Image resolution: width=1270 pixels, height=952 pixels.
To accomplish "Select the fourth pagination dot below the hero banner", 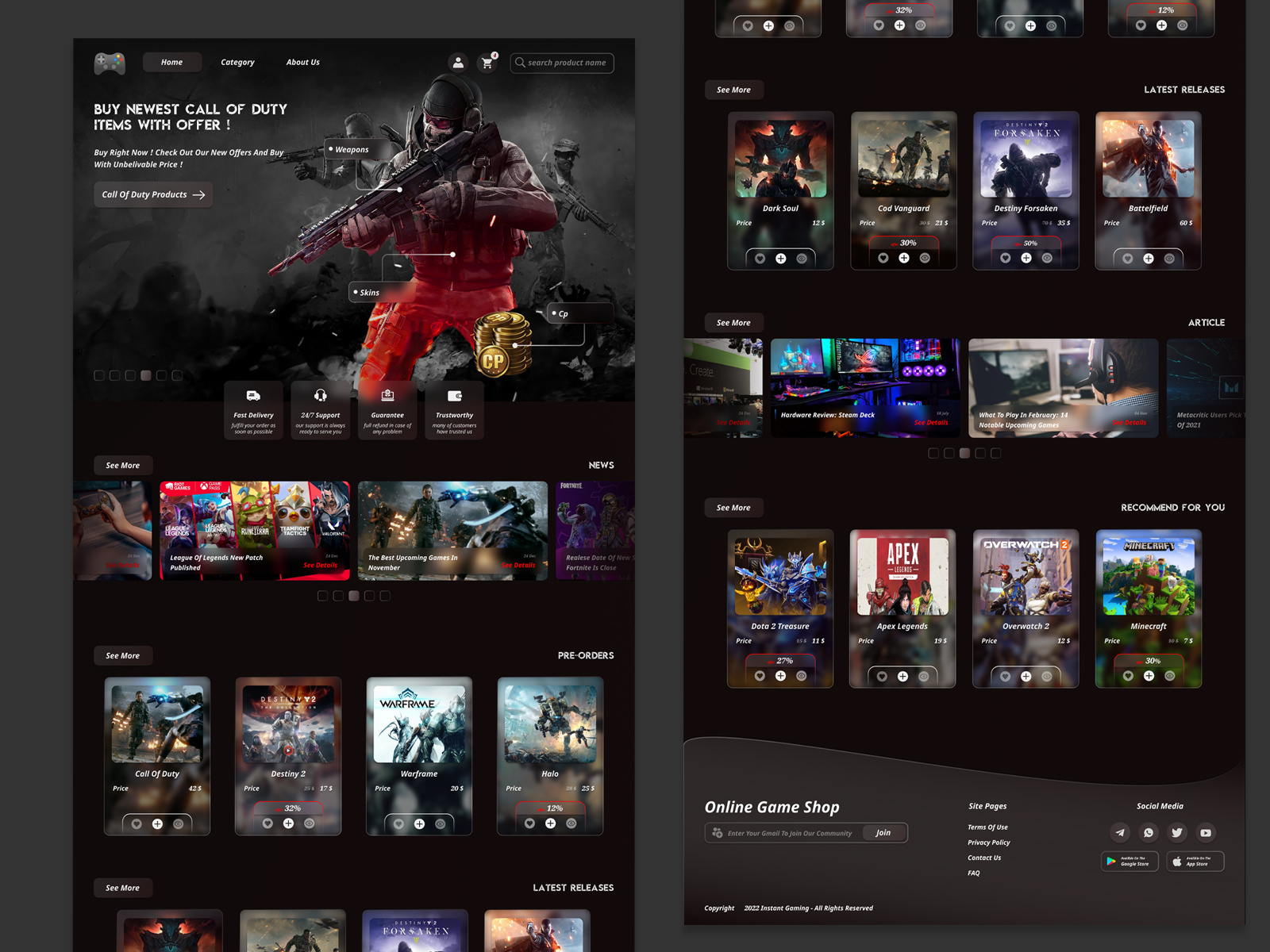I will (x=147, y=374).
